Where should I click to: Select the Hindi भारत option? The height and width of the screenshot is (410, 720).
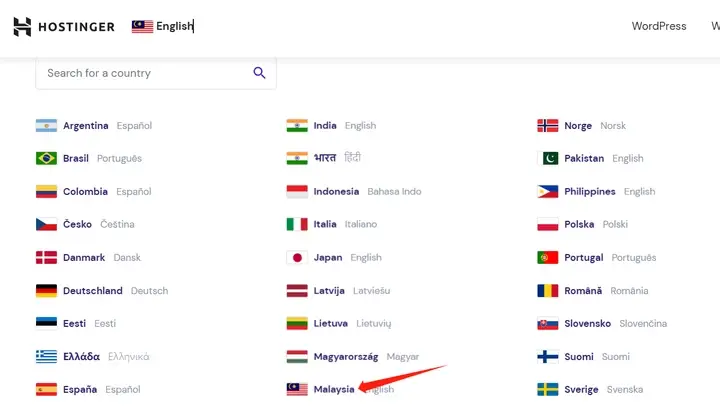324,158
